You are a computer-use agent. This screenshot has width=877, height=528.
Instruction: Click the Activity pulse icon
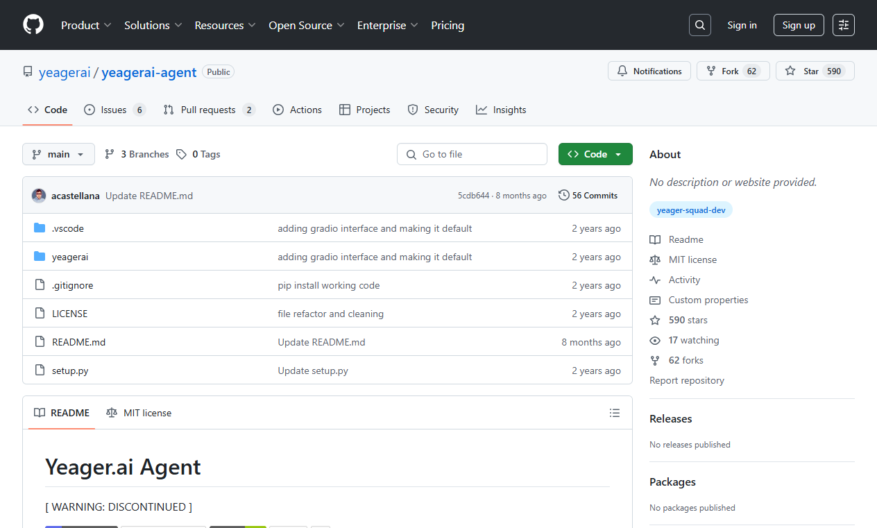click(x=655, y=280)
